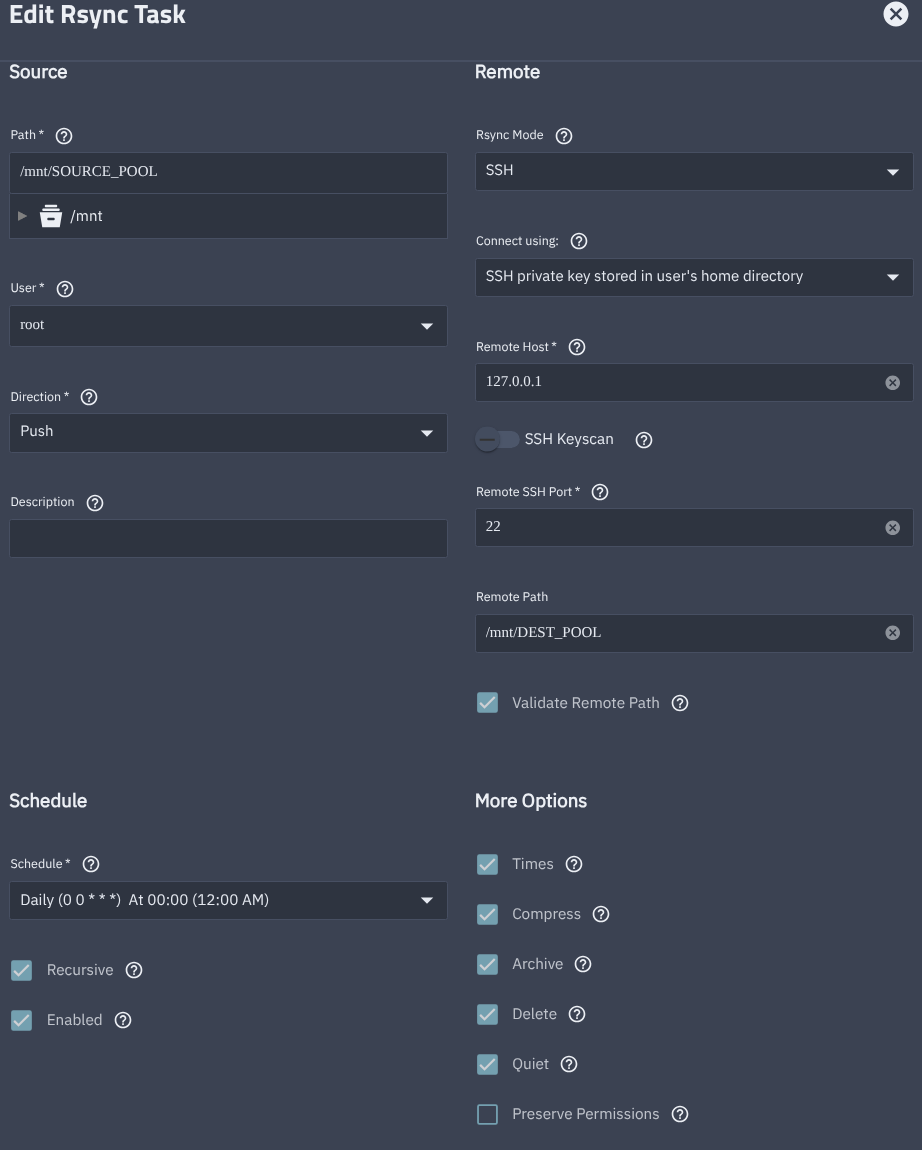Close the Edit Rsync Task panel
The height and width of the screenshot is (1150, 922).
895,14
